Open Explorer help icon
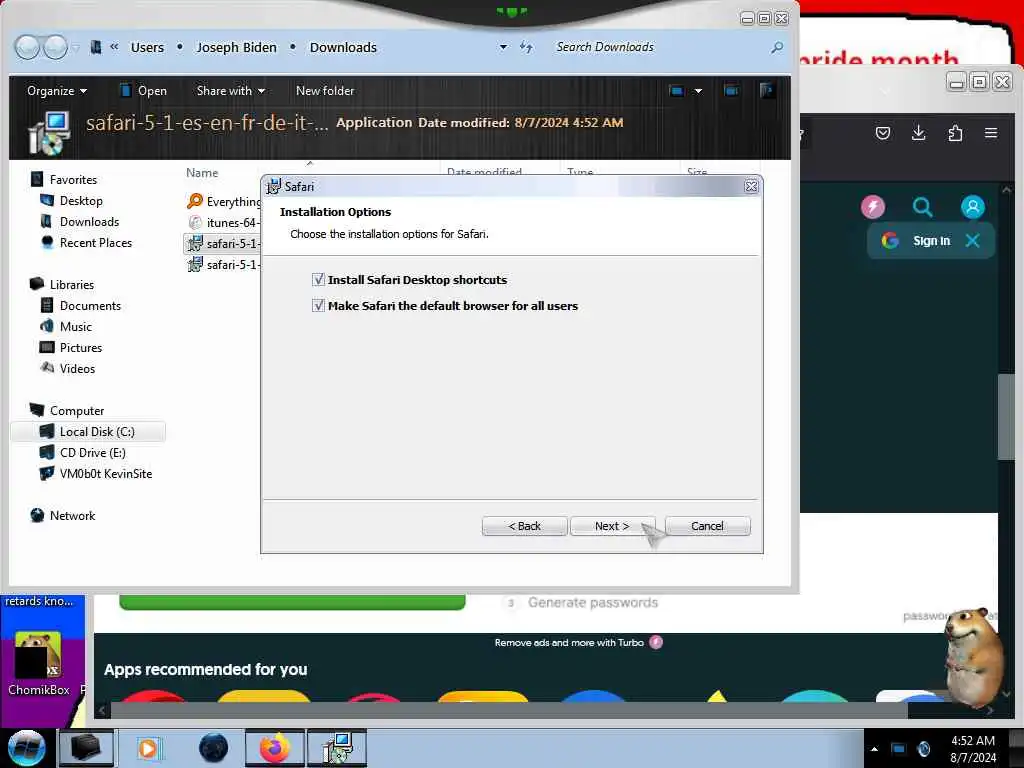The height and width of the screenshot is (768, 1024). (x=767, y=90)
